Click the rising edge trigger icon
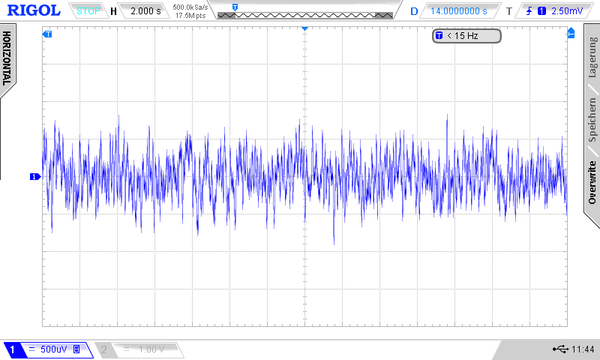 point(529,11)
